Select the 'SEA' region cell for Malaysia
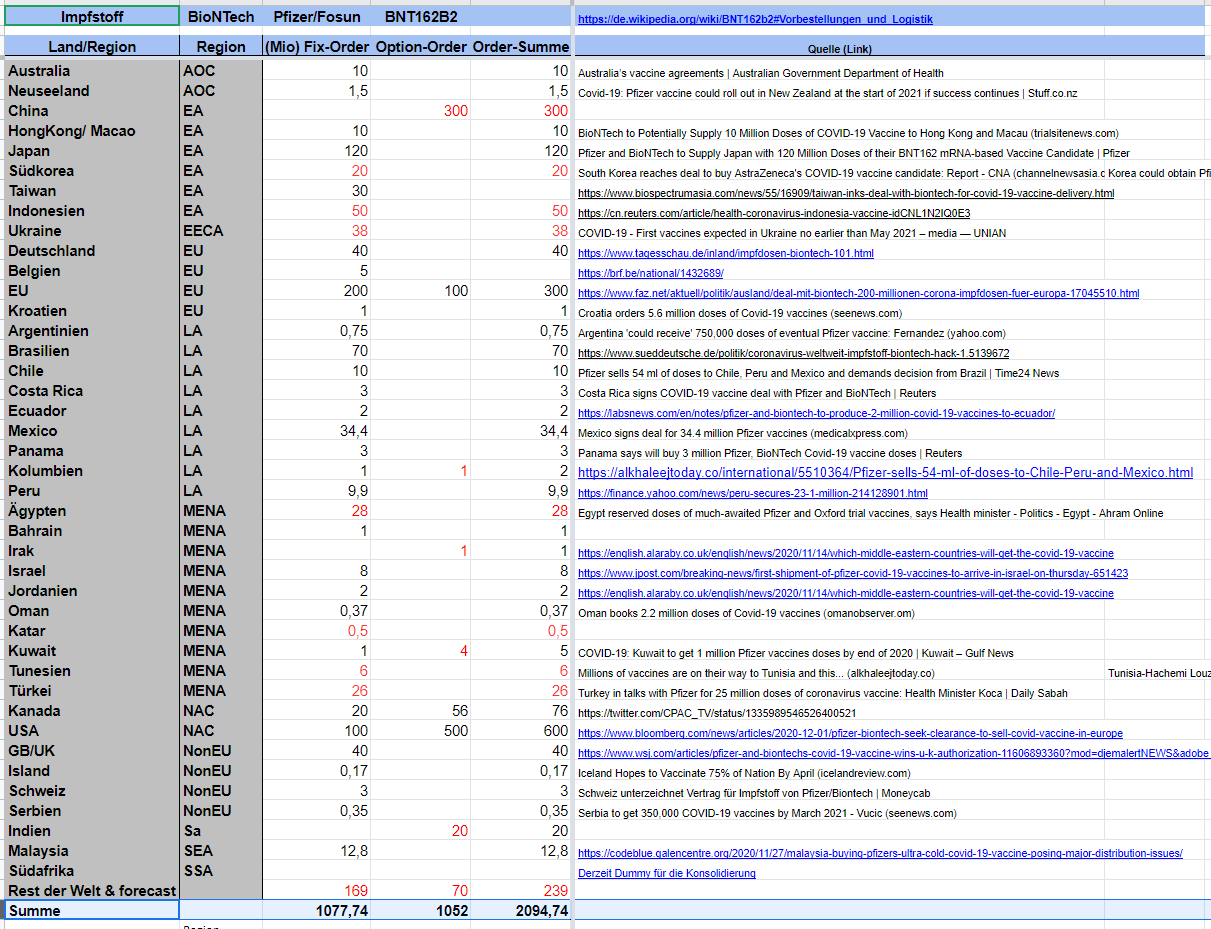1211x929 pixels. [x=221, y=851]
